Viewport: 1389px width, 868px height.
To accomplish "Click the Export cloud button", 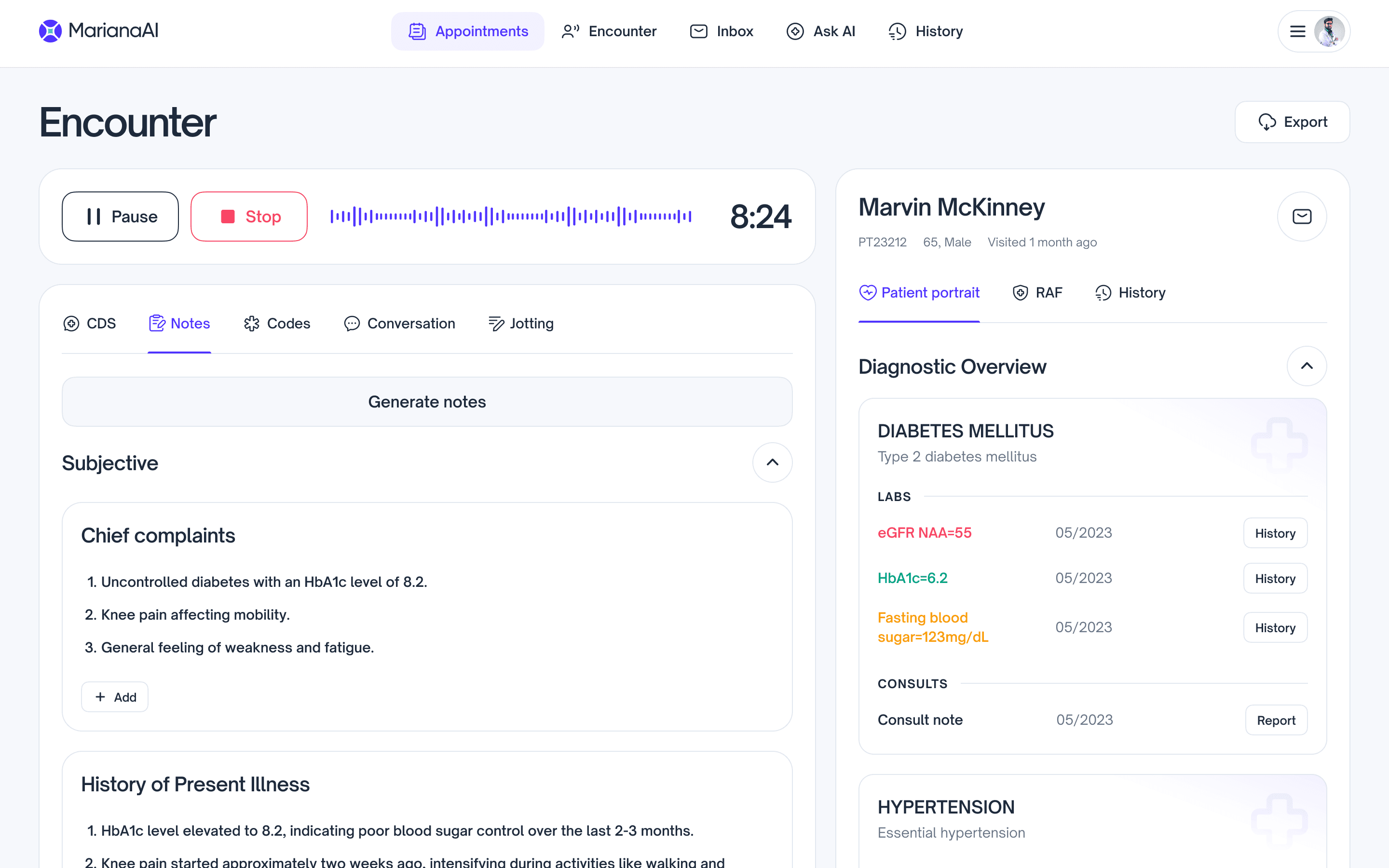I will pos(1292,122).
